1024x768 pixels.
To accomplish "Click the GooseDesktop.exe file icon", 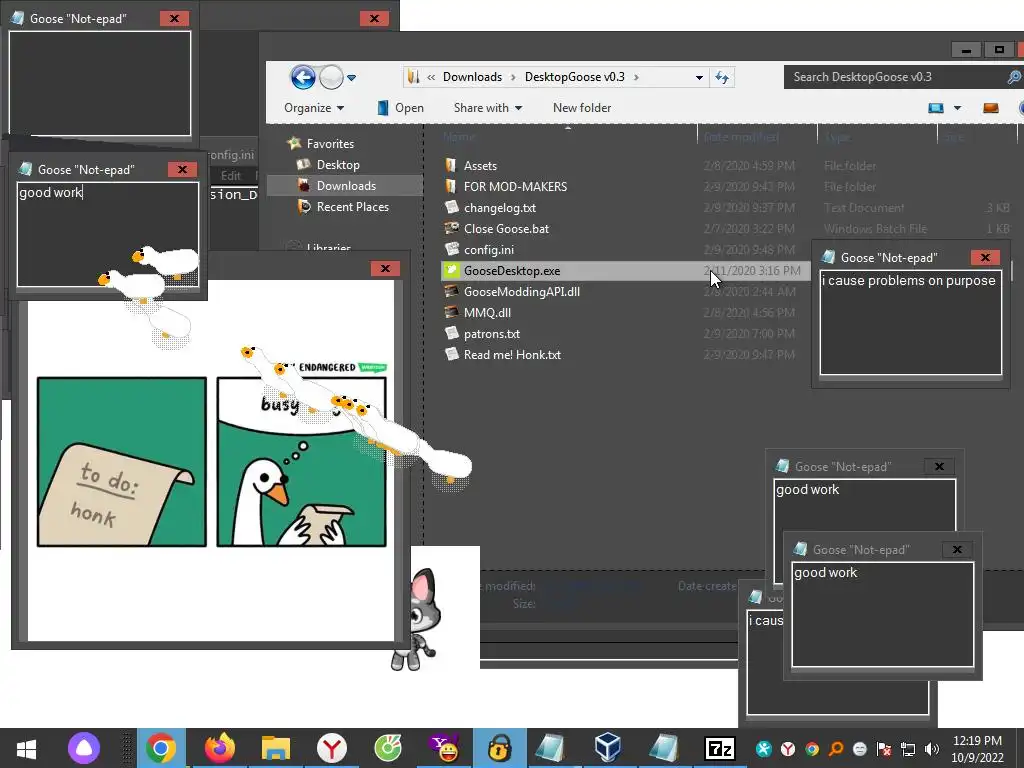I will tap(451, 270).
